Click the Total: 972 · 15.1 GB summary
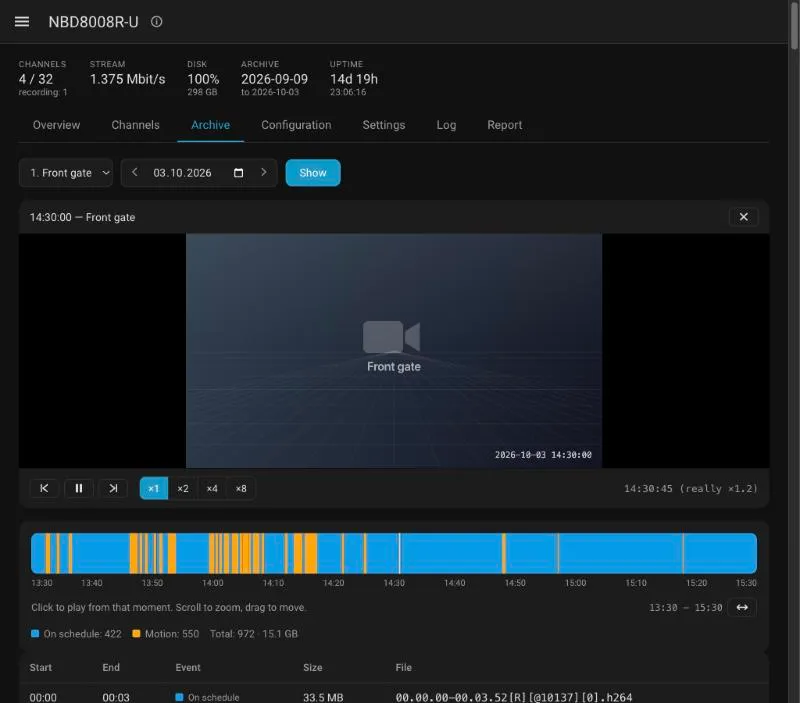 point(254,634)
